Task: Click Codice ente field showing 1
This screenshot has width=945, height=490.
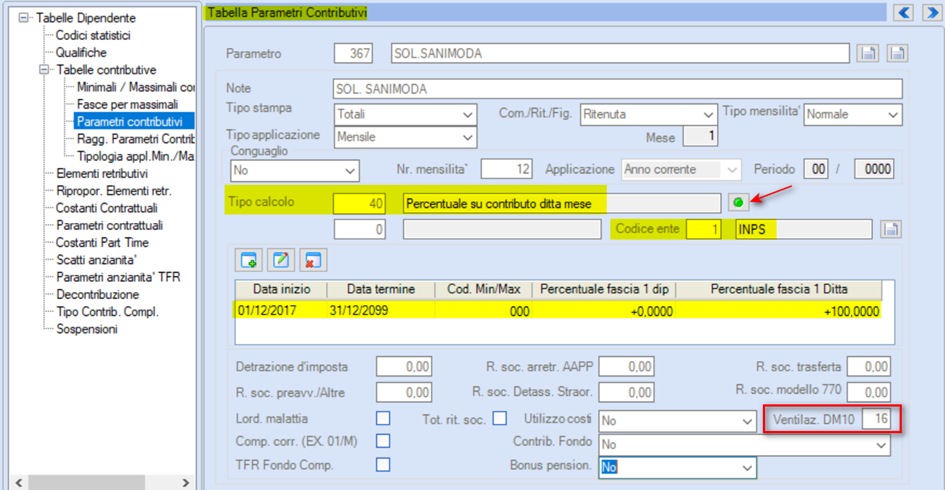Action: [x=704, y=229]
